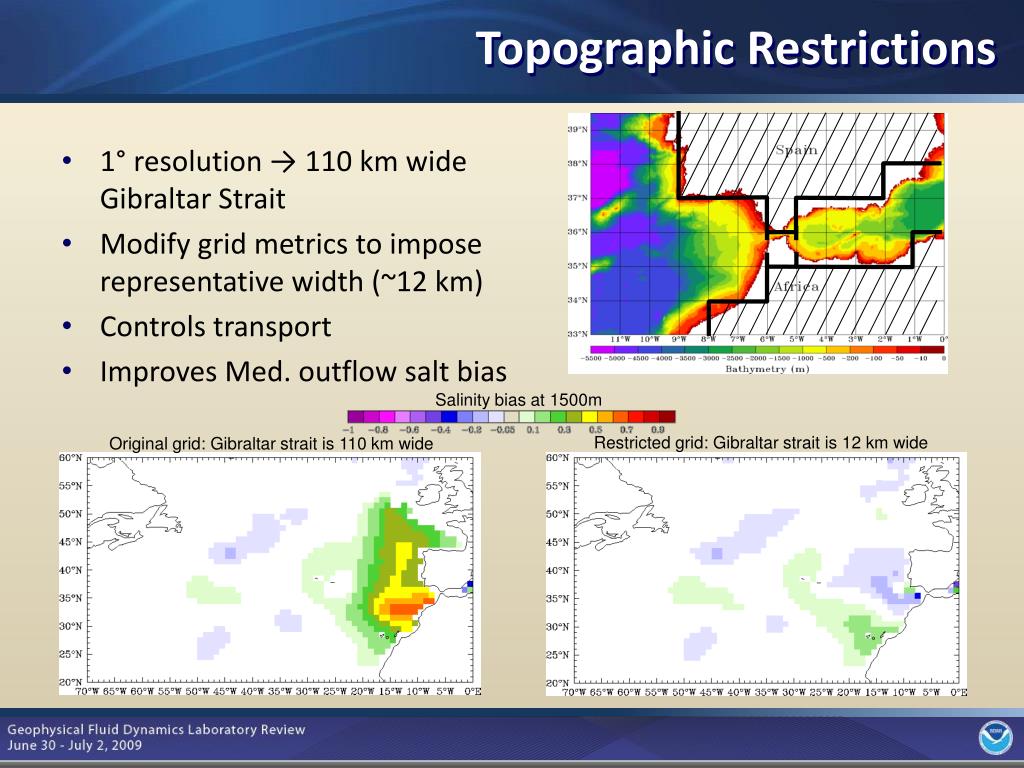Viewport: 1024px width, 768px height.
Task: Click the 'Modify grid metrics to impose' bullet
Action: [291, 244]
